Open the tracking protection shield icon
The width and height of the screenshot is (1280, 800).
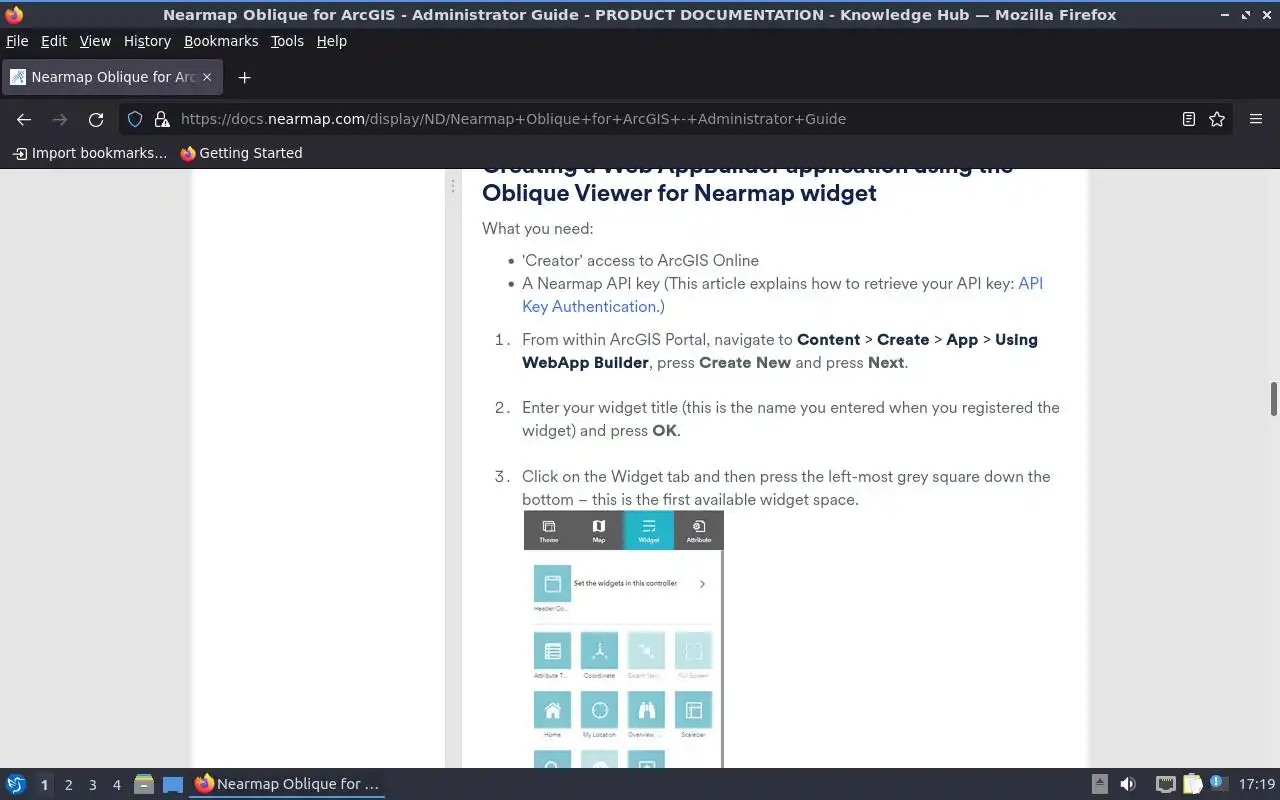(x=135, y=119)
